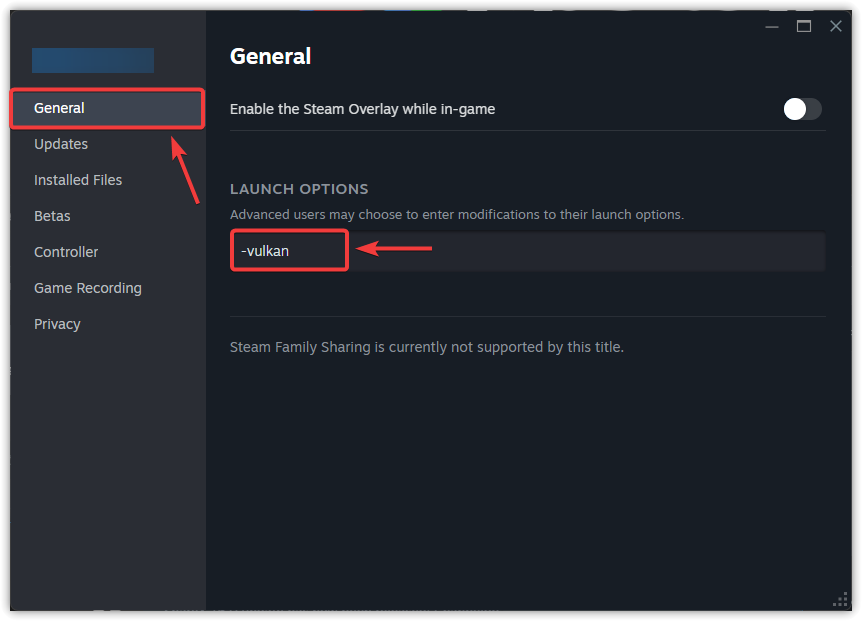Viewport: 862px width, 621px height.
Task: Open the Controller settings section
Action: 66,251
